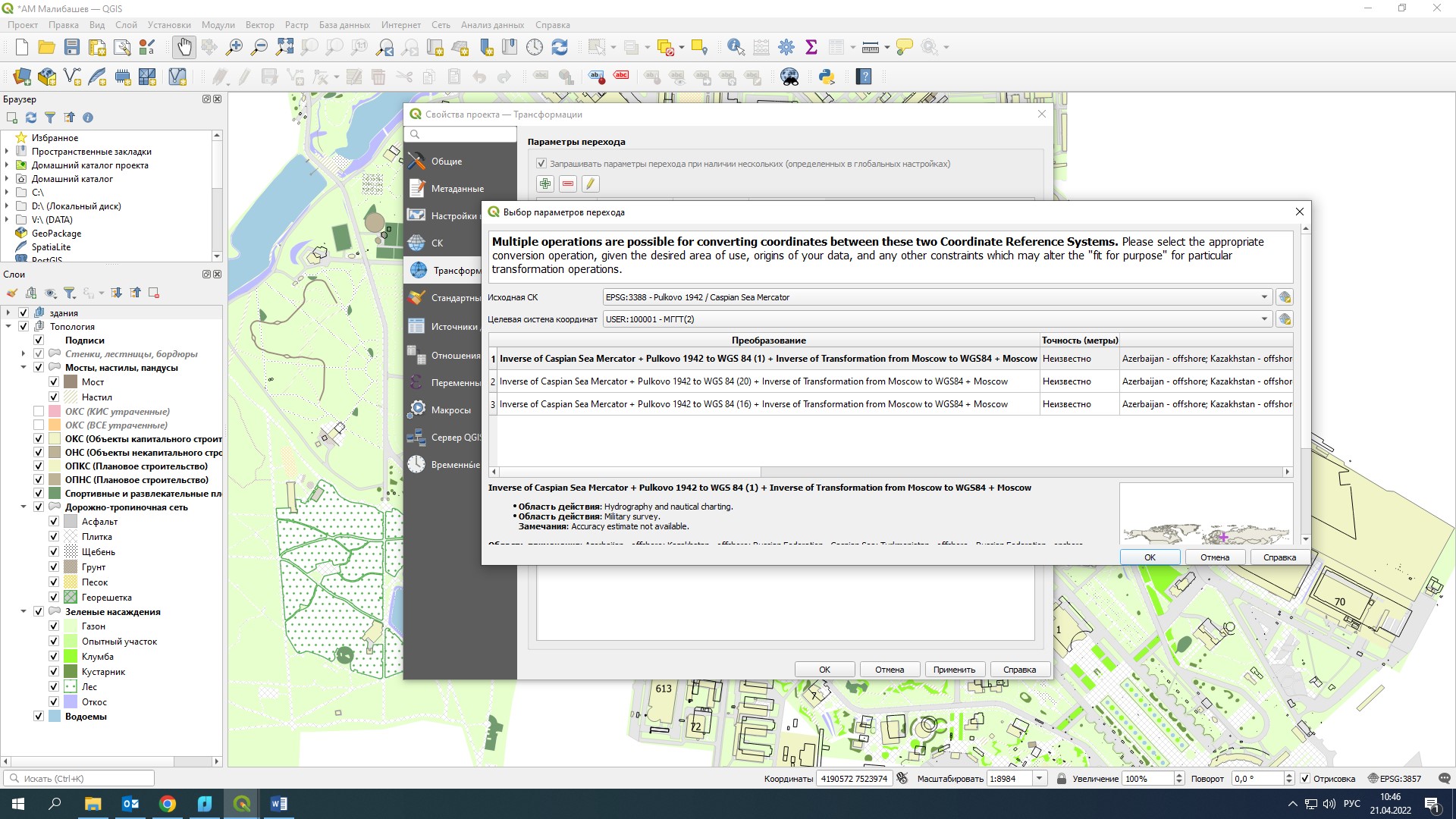The image size is (1456, 819).
Task: Enable ОКС (КИС утраченные) layer checkbox
Action: 39,411
